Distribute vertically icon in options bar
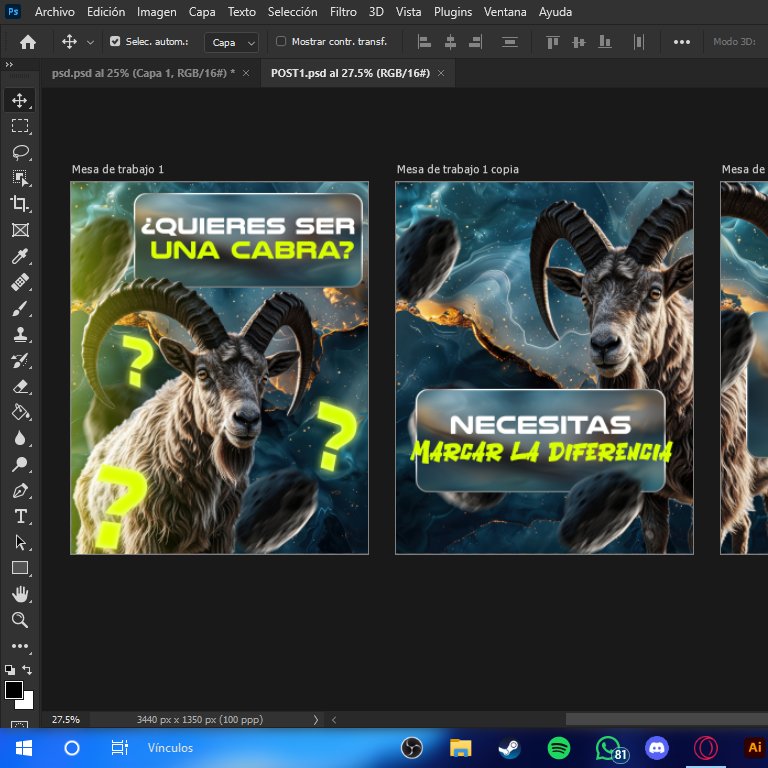Image resolution: width=768 pixels, height=768 pixels. pos(510,42)
